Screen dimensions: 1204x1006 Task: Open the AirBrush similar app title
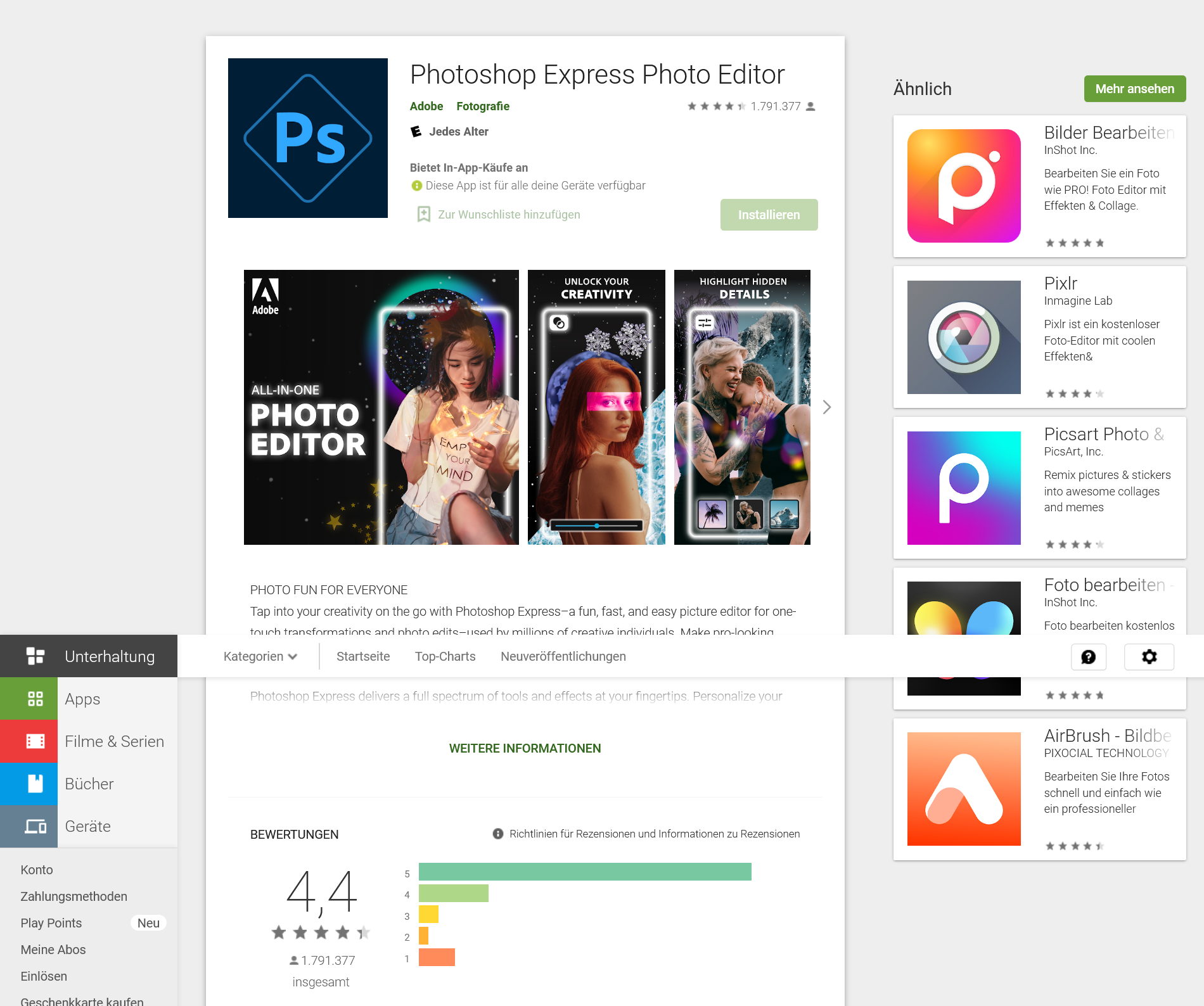[1108, 735]
